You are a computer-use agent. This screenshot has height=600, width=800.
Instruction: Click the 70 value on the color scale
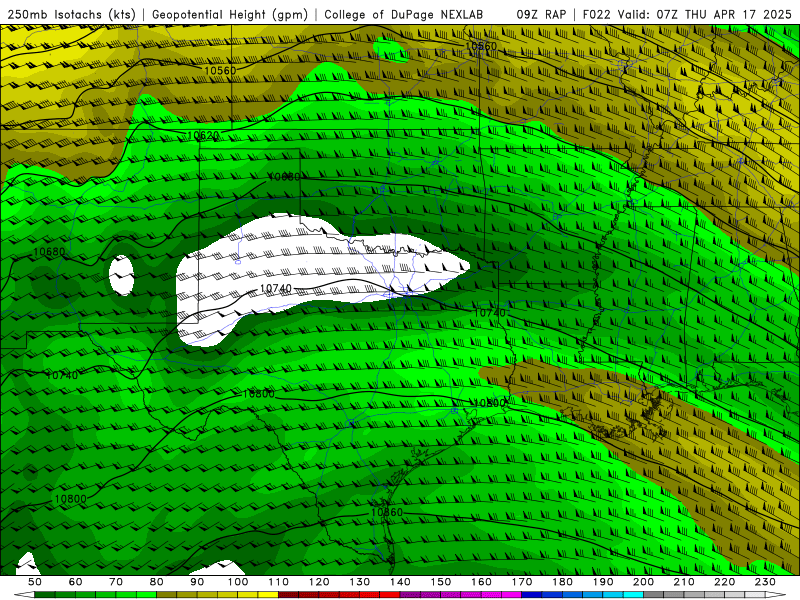116,582
